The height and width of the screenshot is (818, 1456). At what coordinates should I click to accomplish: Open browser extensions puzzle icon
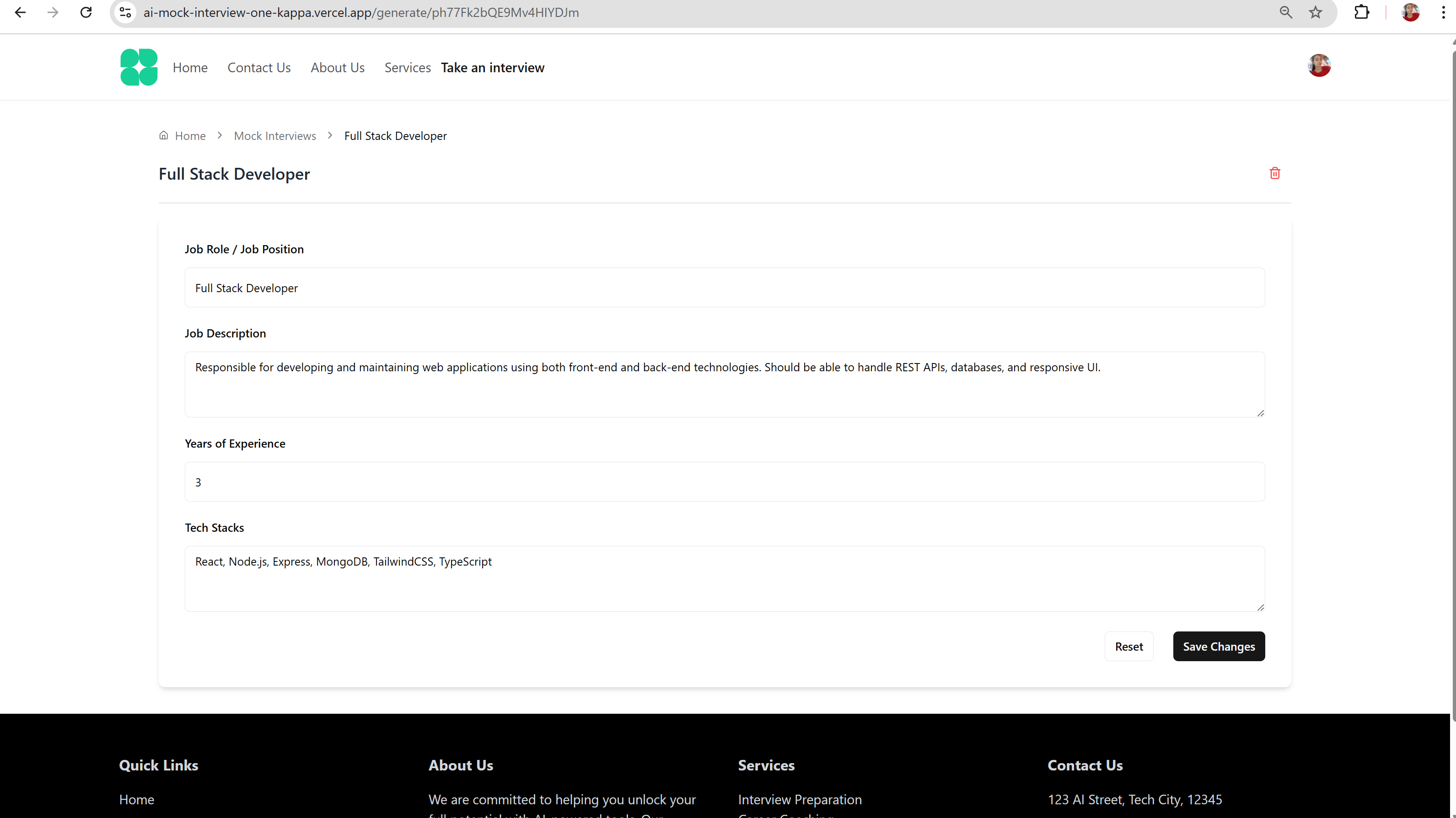point(1362,12)
